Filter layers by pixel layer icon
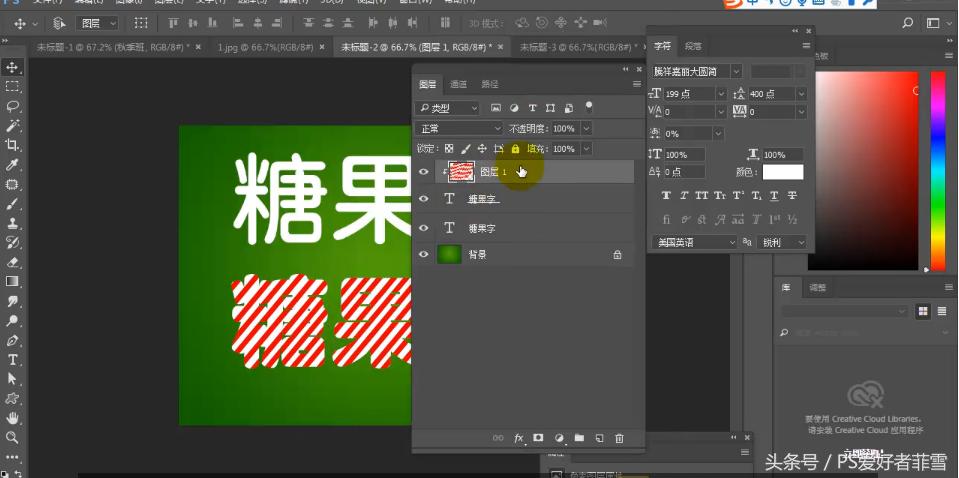Screen dimensions: 959x478 496,108
